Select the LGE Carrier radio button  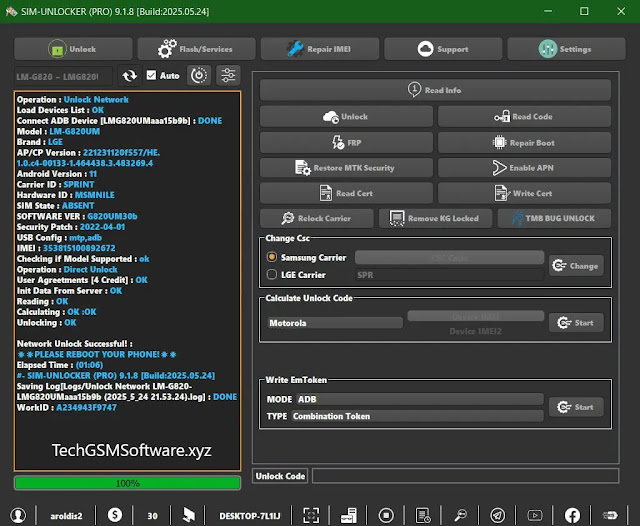[272, 273]
